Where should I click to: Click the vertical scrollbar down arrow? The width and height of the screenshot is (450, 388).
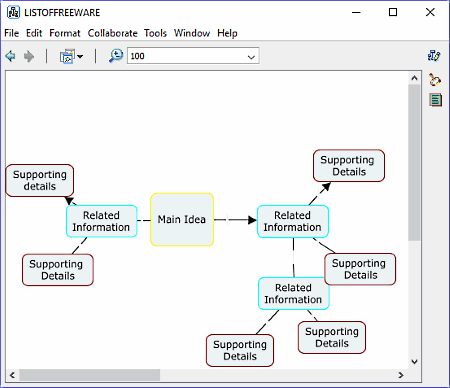point(414,362)
